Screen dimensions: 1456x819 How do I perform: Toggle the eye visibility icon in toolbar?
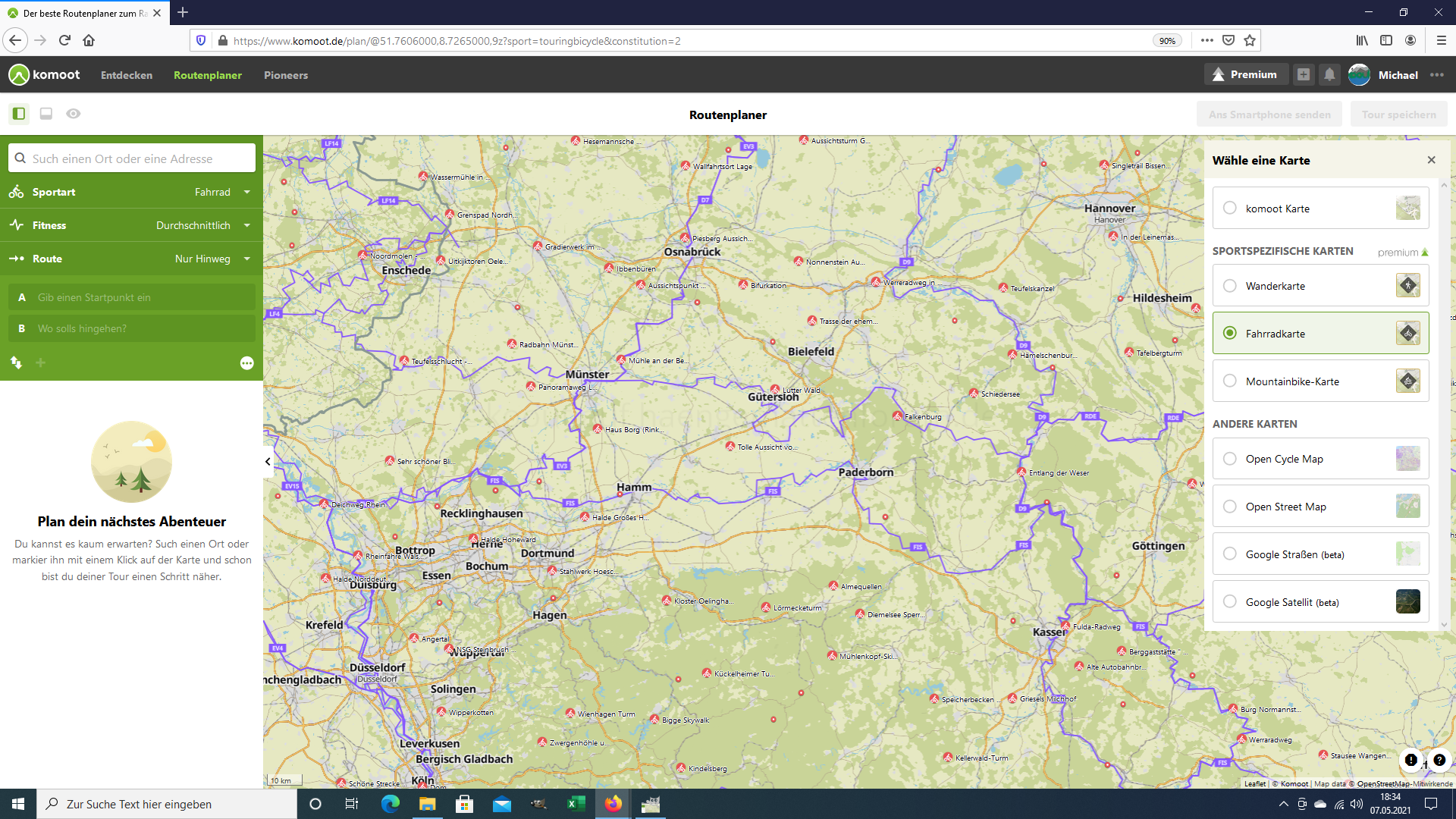(73, 114)
